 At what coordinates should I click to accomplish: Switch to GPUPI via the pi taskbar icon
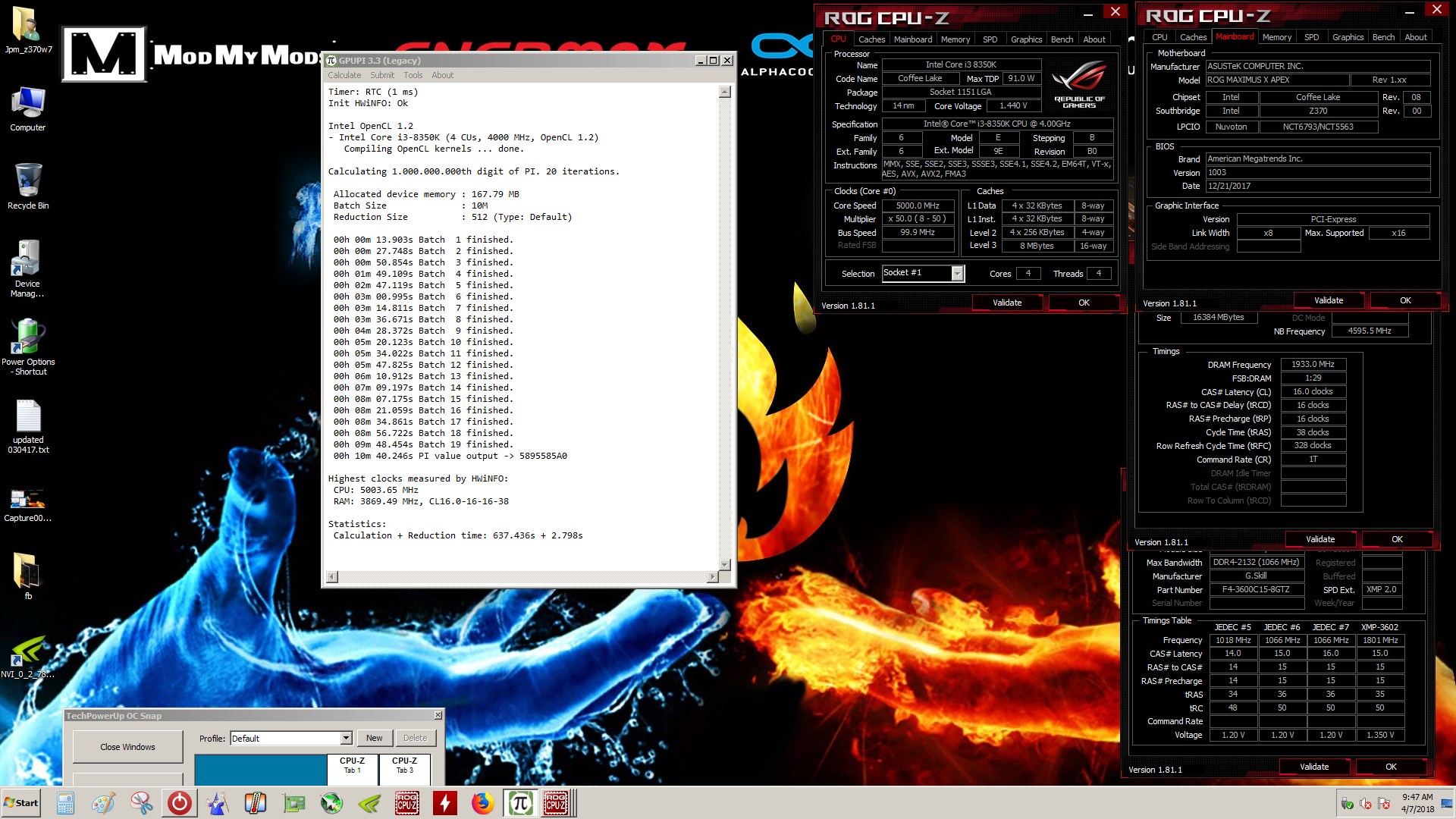pos(521,803)
